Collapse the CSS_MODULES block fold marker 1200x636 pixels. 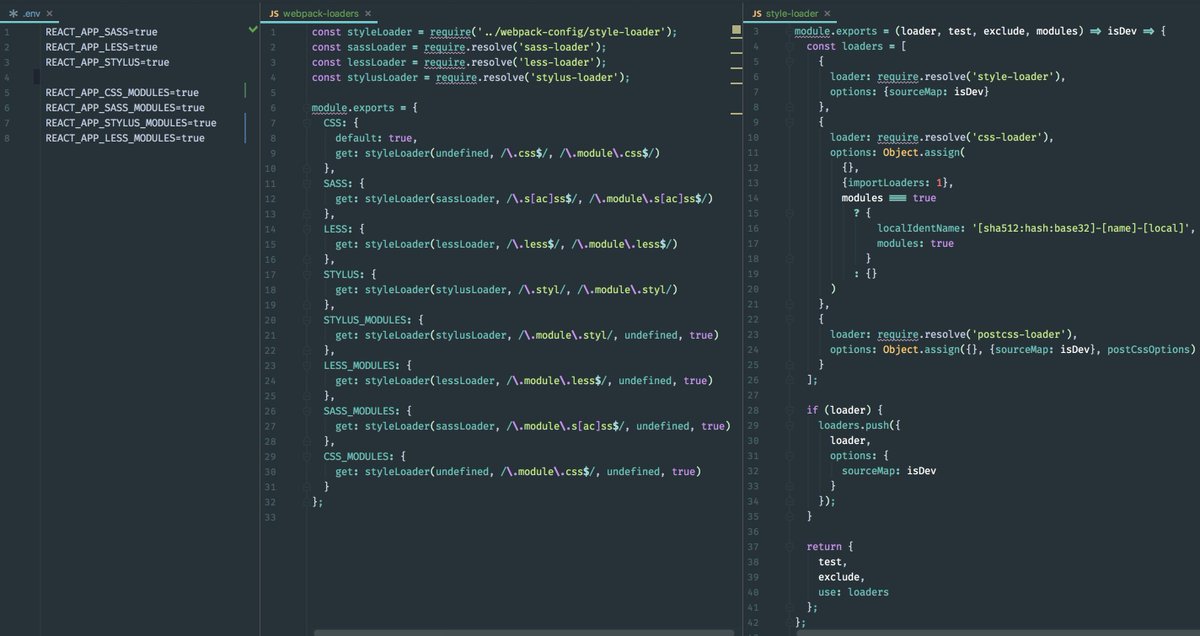pyautogui.click(x=306, y=456)
